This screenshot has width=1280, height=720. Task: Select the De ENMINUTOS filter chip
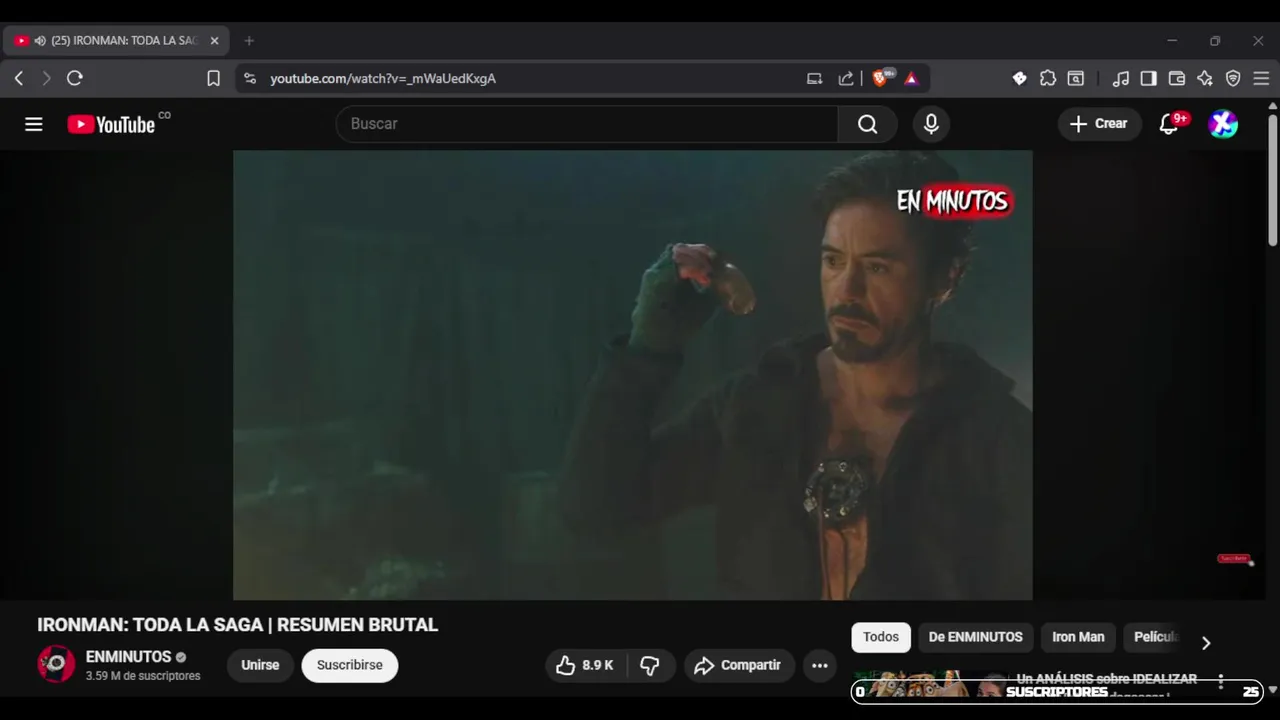(975, 637)
